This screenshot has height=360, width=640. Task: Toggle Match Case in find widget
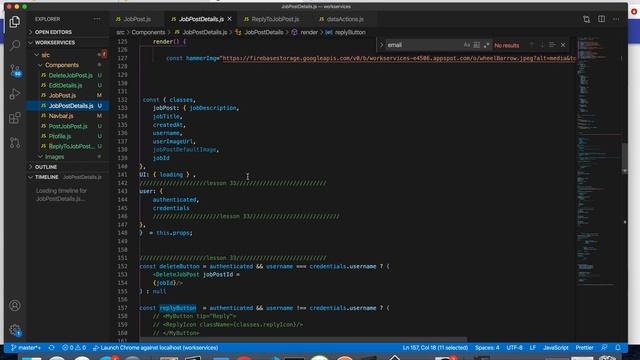coord(467,45)
